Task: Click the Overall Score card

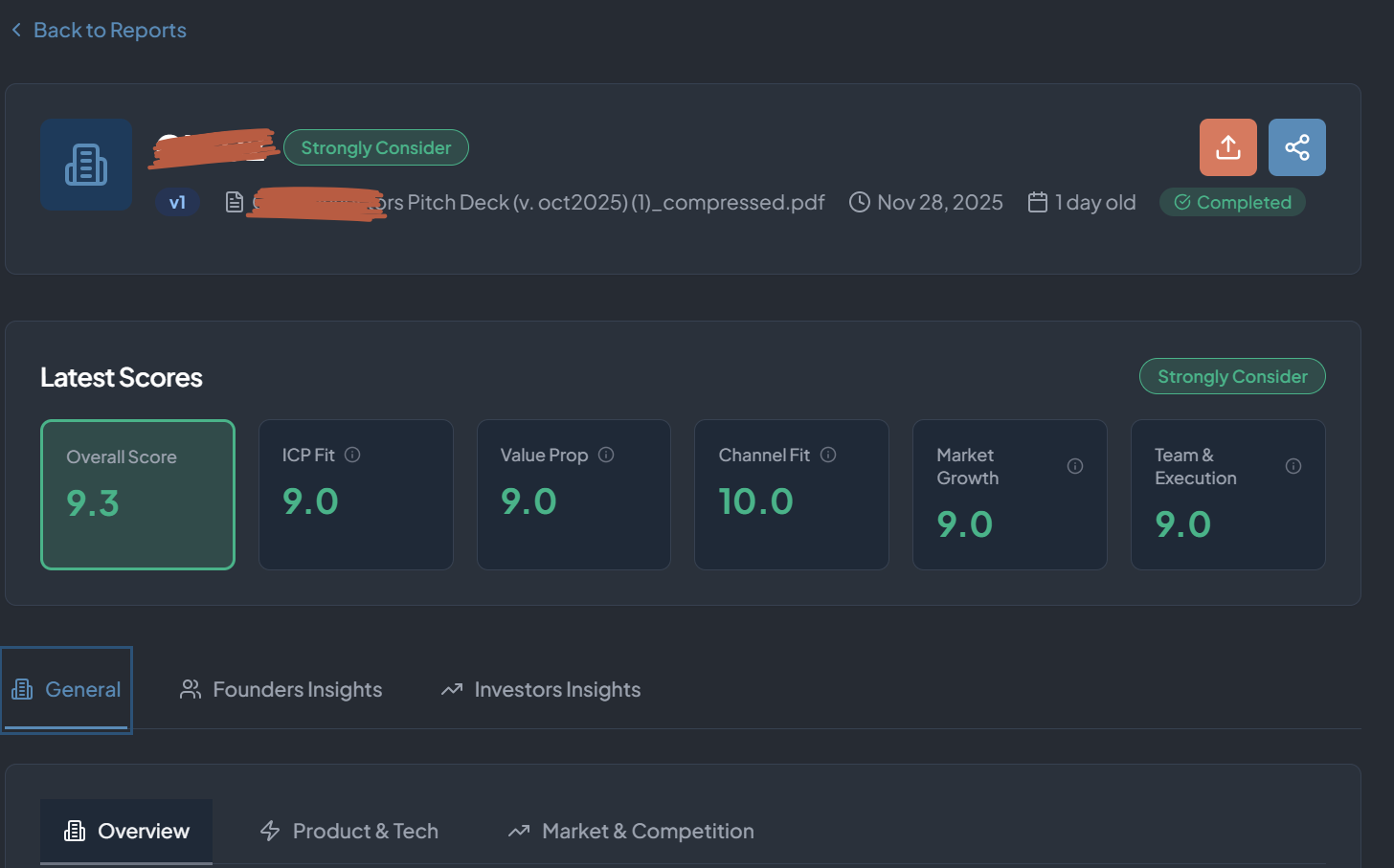Action: click(x=138, y=494)
